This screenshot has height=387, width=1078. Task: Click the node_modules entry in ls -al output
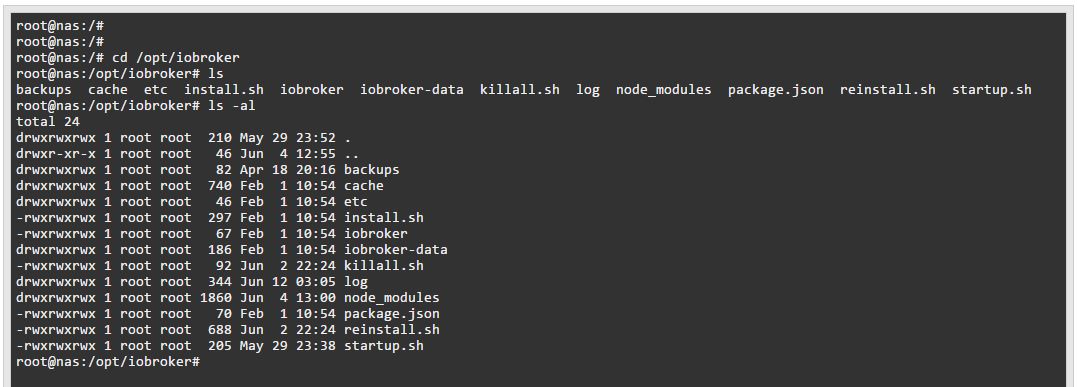[391, 298]
